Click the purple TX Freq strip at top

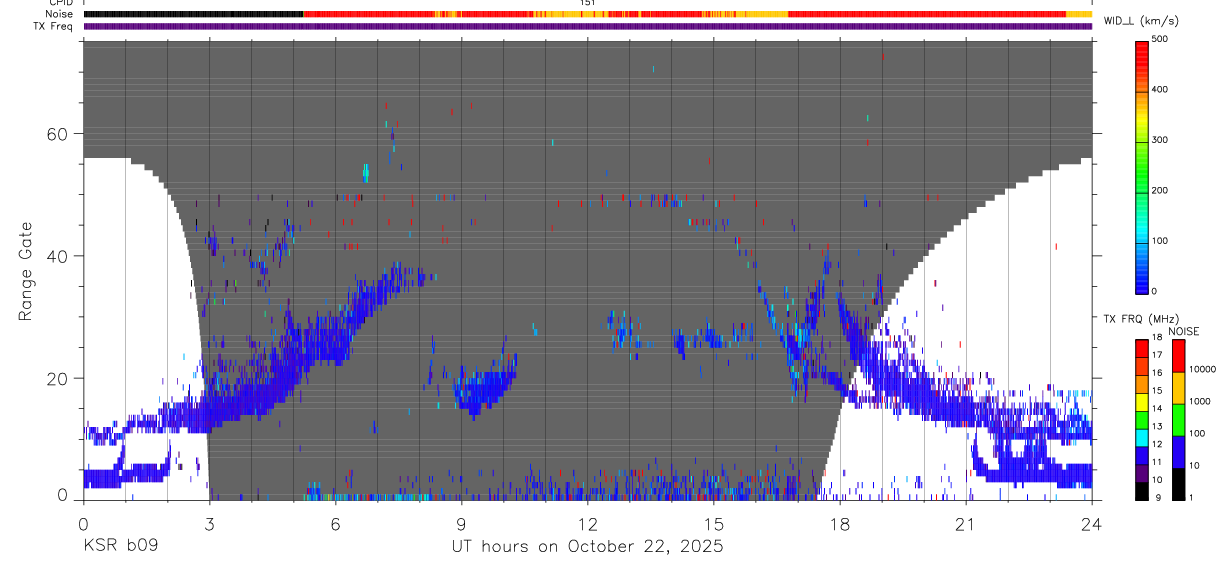click(588, 26)
